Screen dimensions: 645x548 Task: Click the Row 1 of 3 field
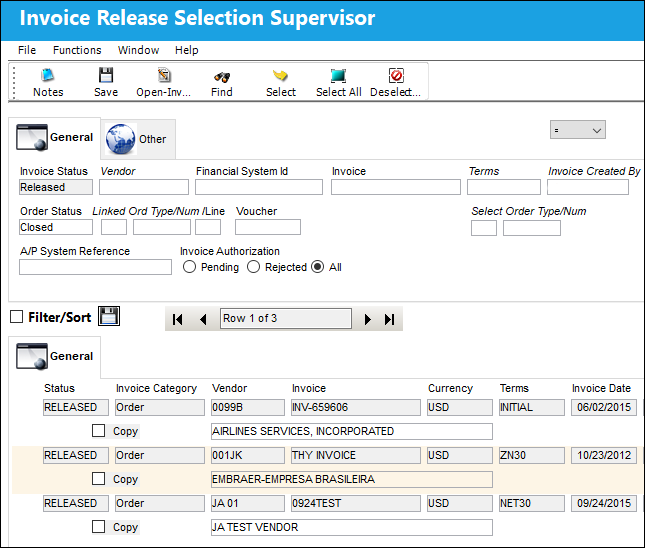click(286, 318)
